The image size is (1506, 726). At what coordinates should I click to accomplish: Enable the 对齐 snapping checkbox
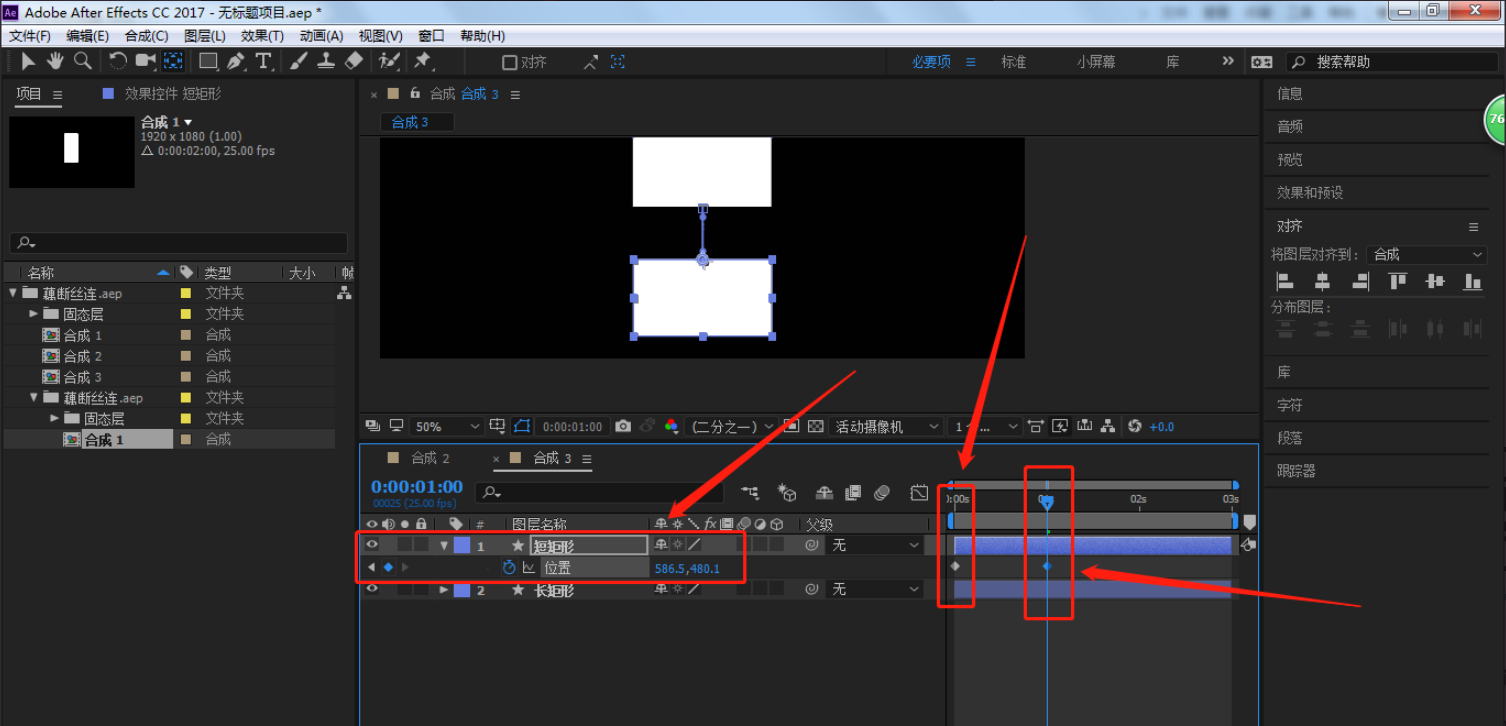tap(509, 62)
